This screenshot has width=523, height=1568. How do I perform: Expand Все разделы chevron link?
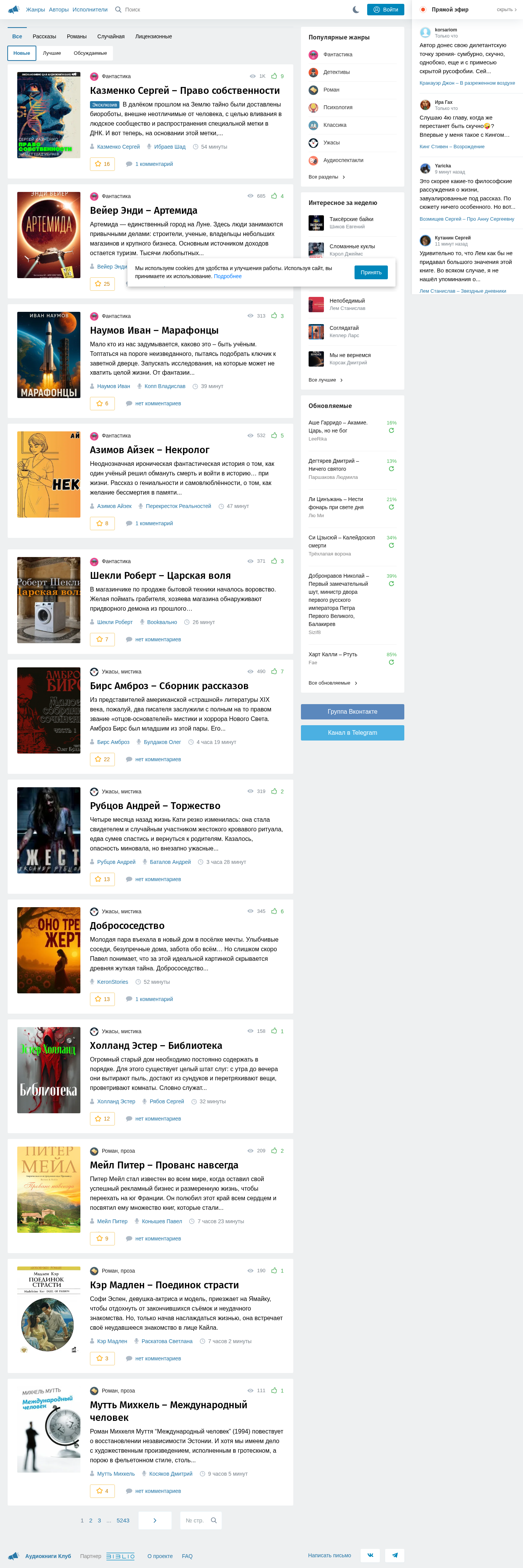click(x=343, y=177)
